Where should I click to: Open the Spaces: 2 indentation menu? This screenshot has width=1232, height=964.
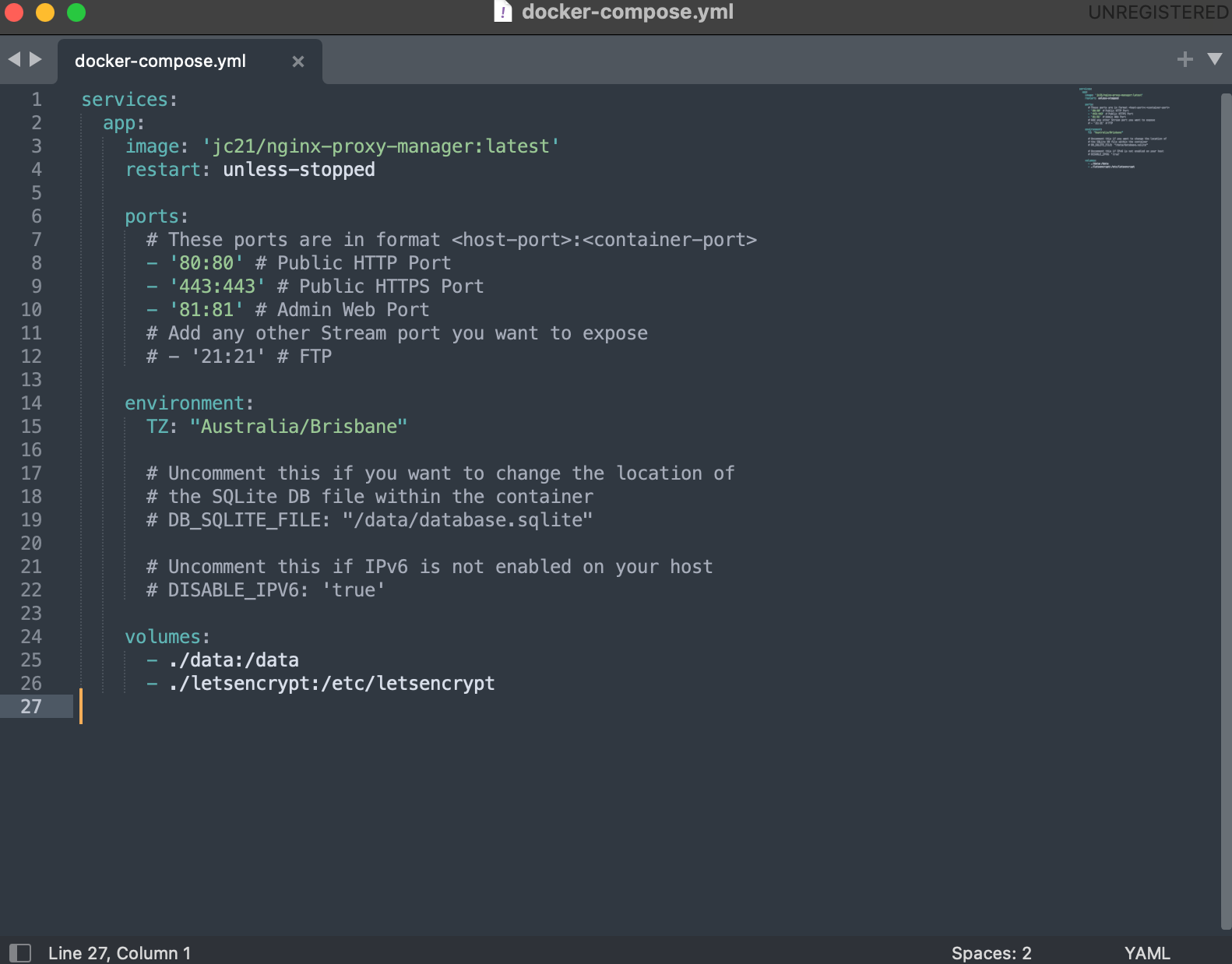click(991, 953)
